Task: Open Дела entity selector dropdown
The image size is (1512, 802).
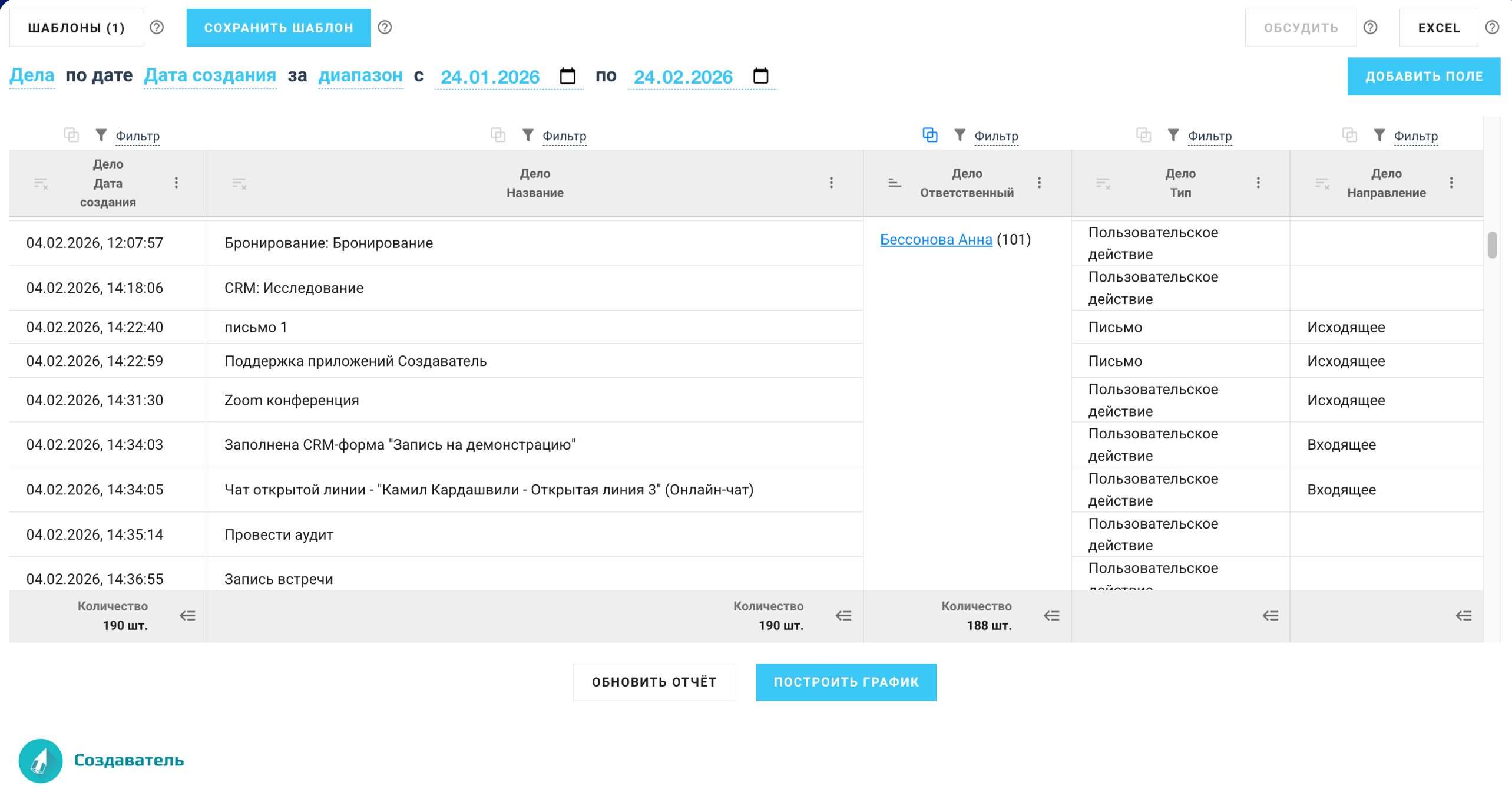Action: [x=32, y=75]
